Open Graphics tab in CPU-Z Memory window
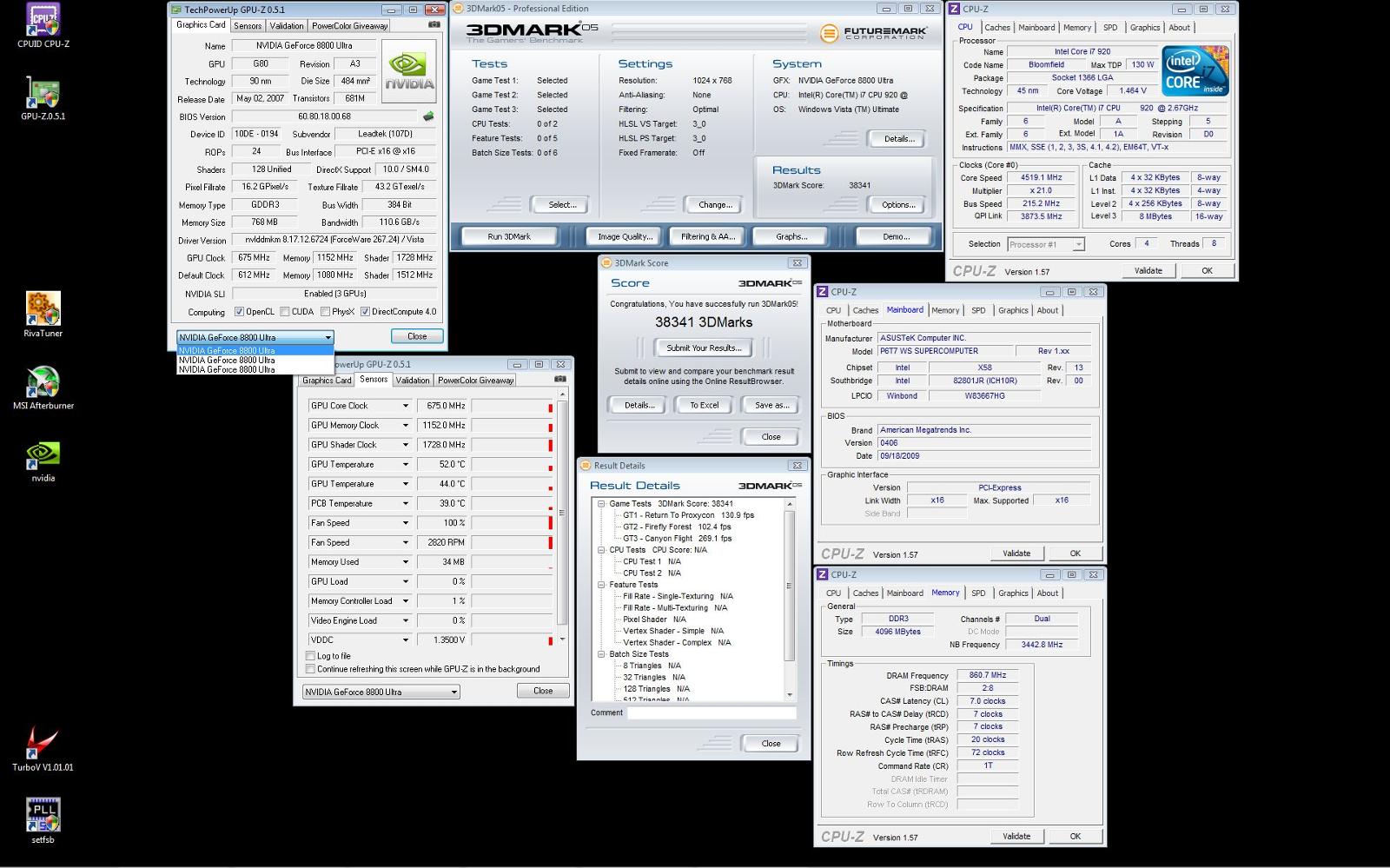The width and height of the screenshot is (1390, 868). [1013, 593]
